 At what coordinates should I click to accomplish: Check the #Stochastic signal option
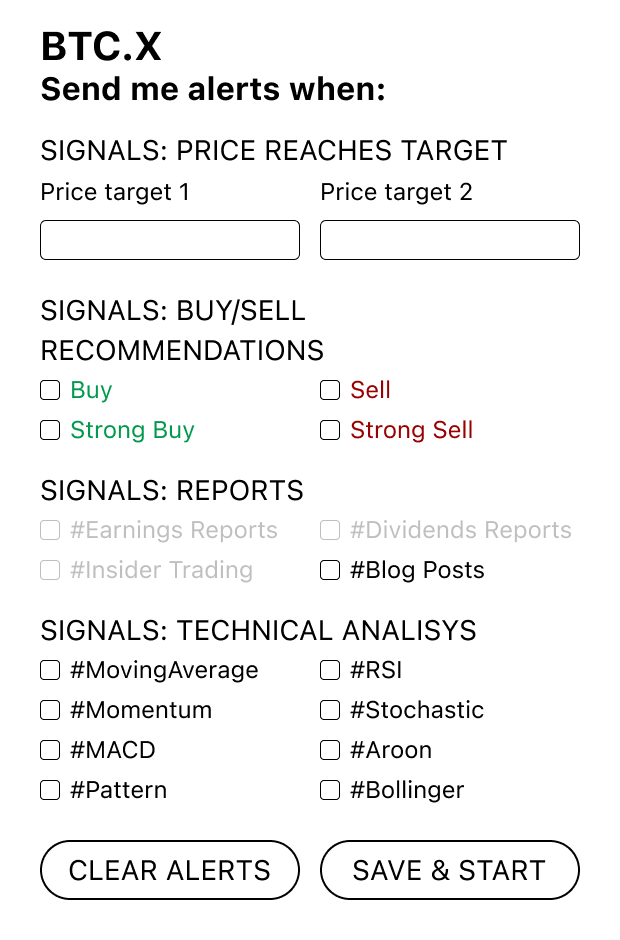point(330,710)
